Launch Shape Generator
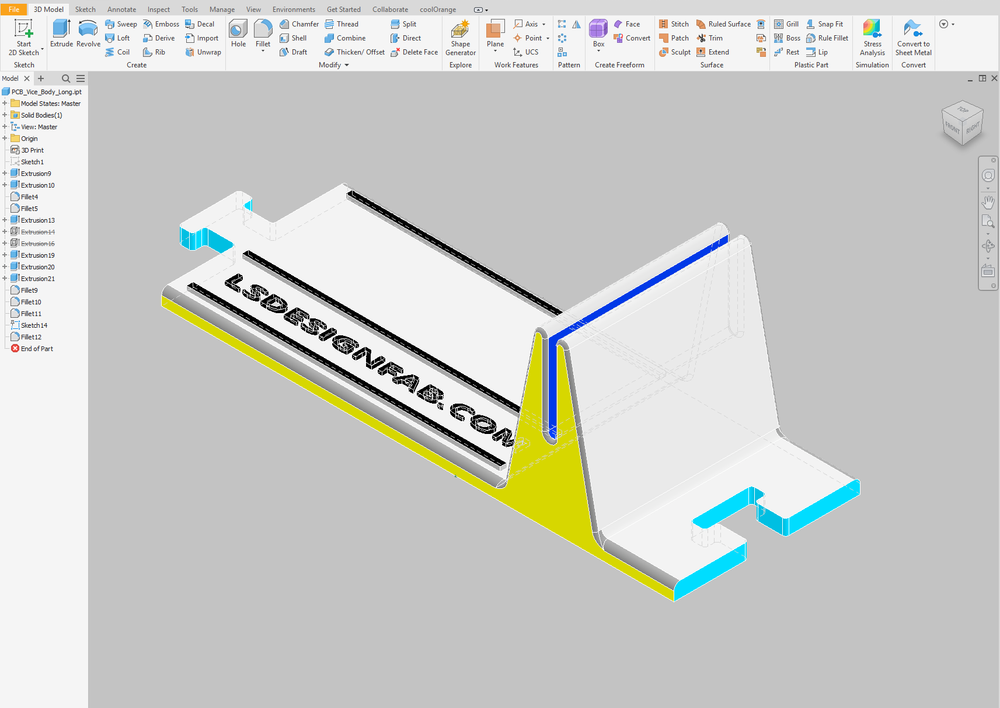 (x=460, y=38)
